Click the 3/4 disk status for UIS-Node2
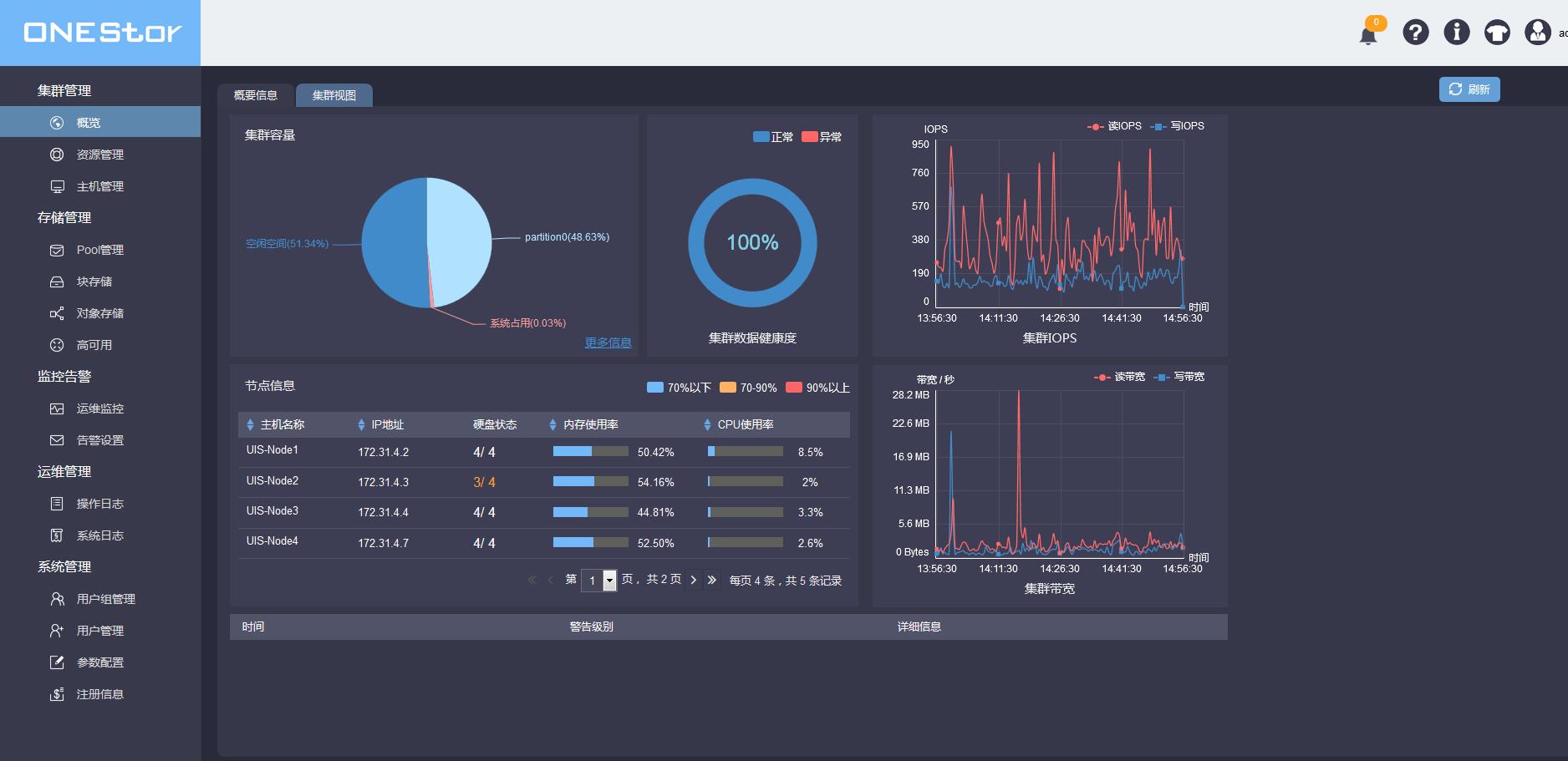 (x=484, y=483)
